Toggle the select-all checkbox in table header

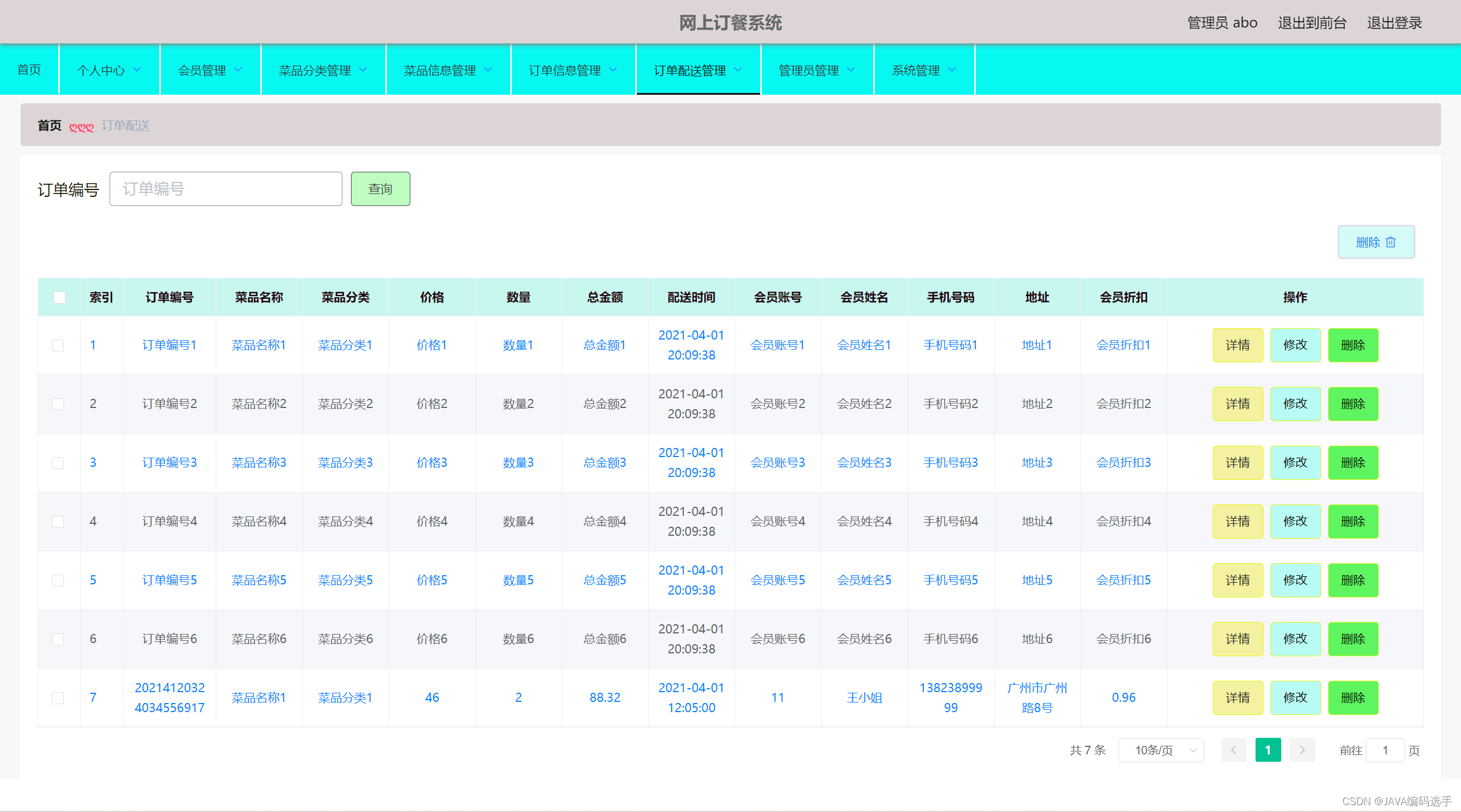(x=59, y=297)
